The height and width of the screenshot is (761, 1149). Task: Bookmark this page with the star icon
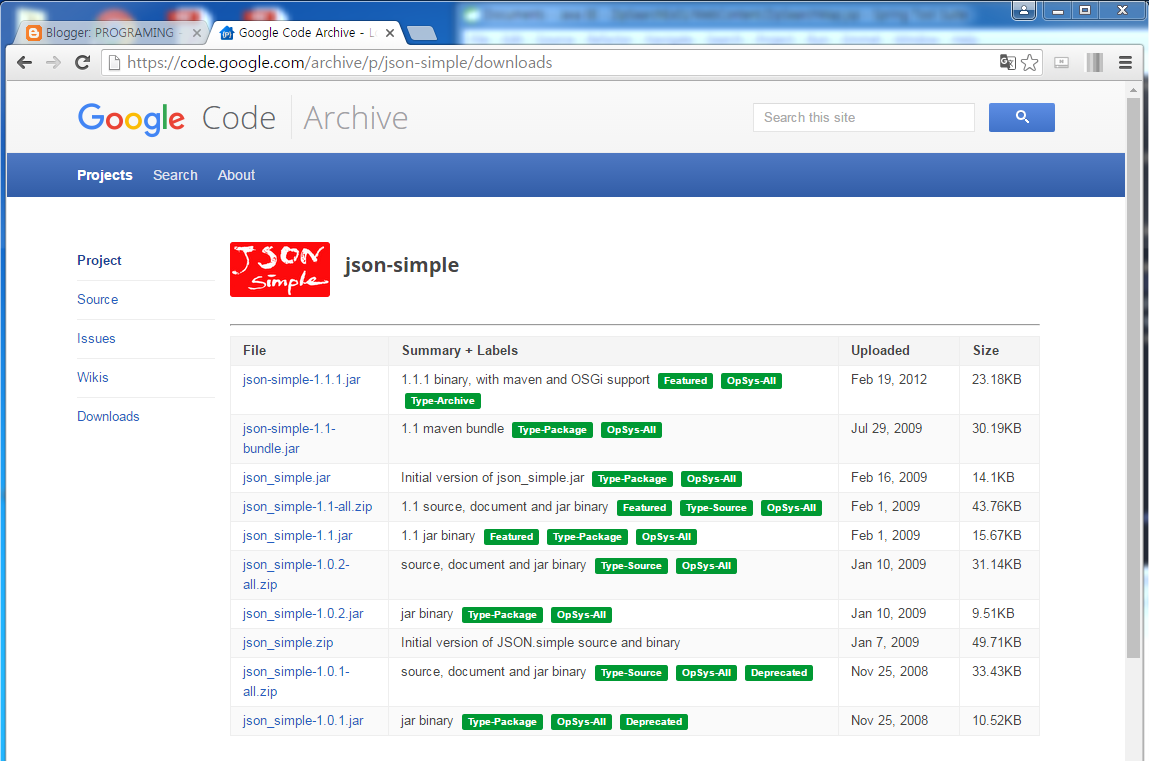point(1030,63)
